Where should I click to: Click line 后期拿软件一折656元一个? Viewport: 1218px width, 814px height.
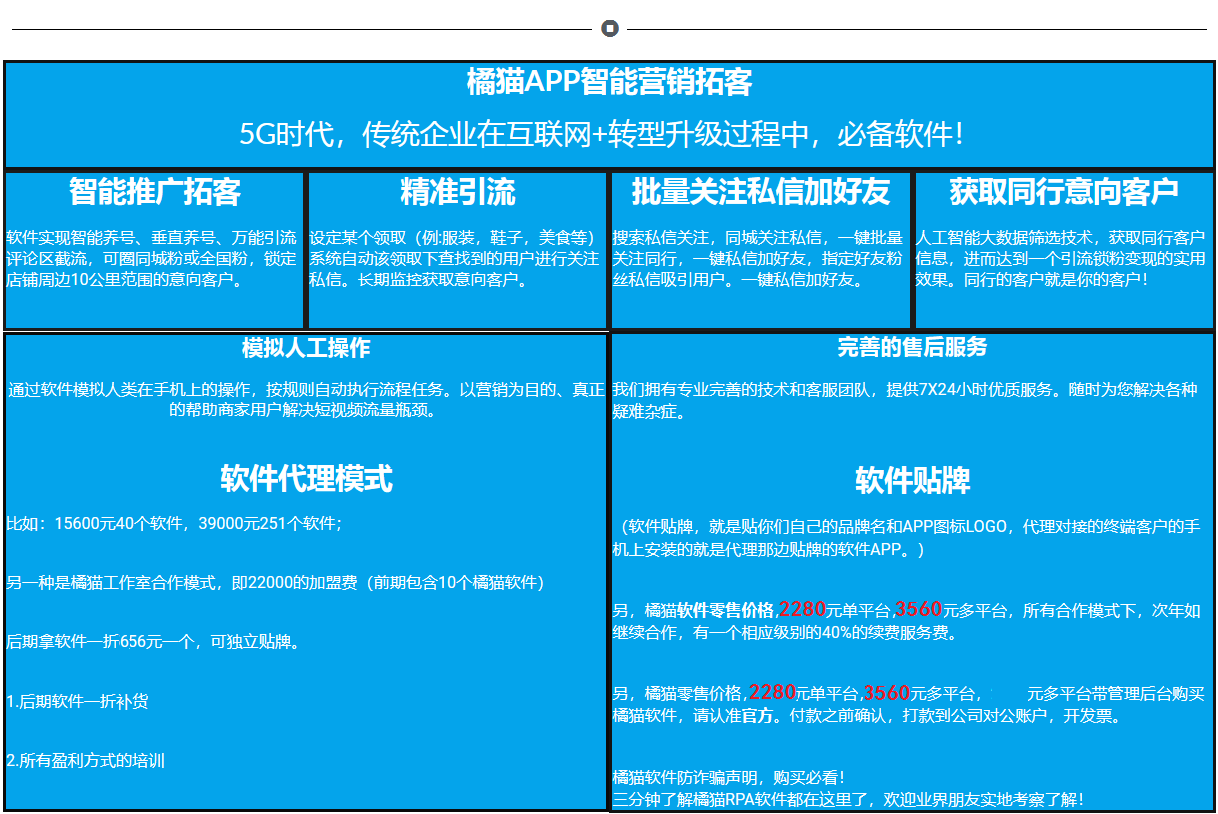tap(153, 641)
